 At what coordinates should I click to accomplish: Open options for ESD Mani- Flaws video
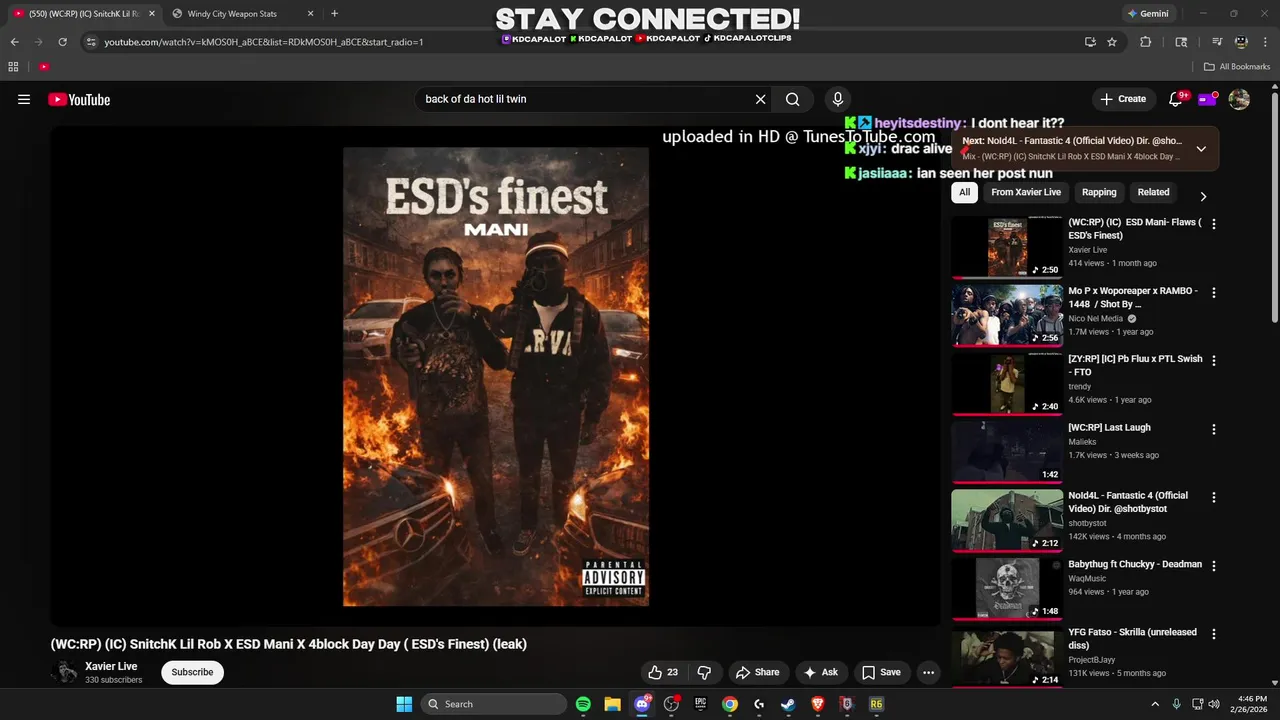[1214, 224]
